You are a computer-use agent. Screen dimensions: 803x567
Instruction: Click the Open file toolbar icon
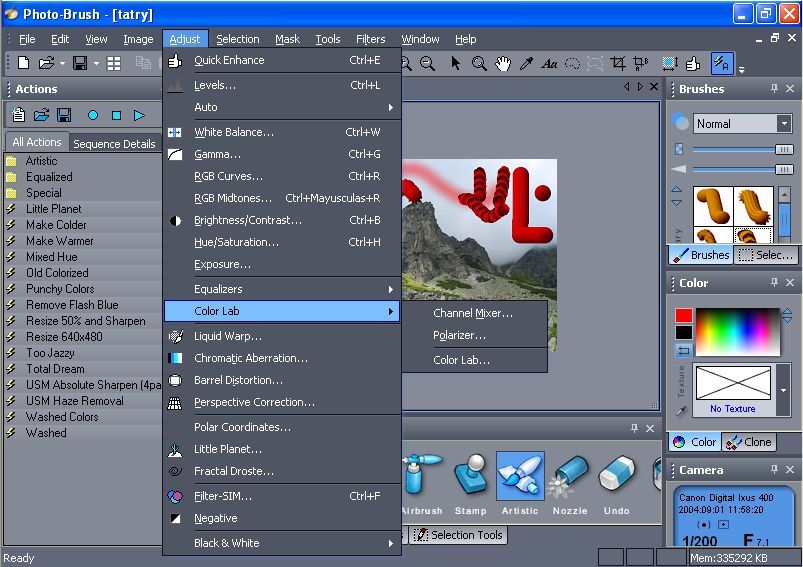tap(46, 63)
